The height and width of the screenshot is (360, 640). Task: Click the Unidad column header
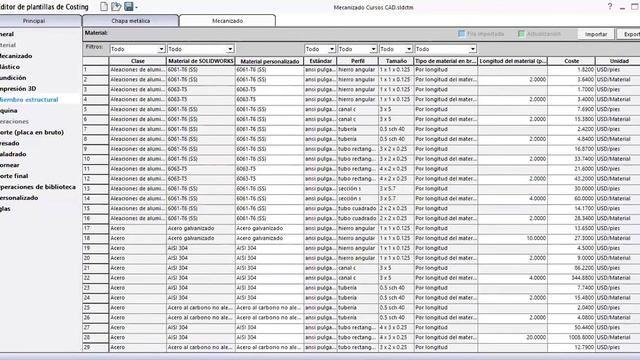click(619, 61)
